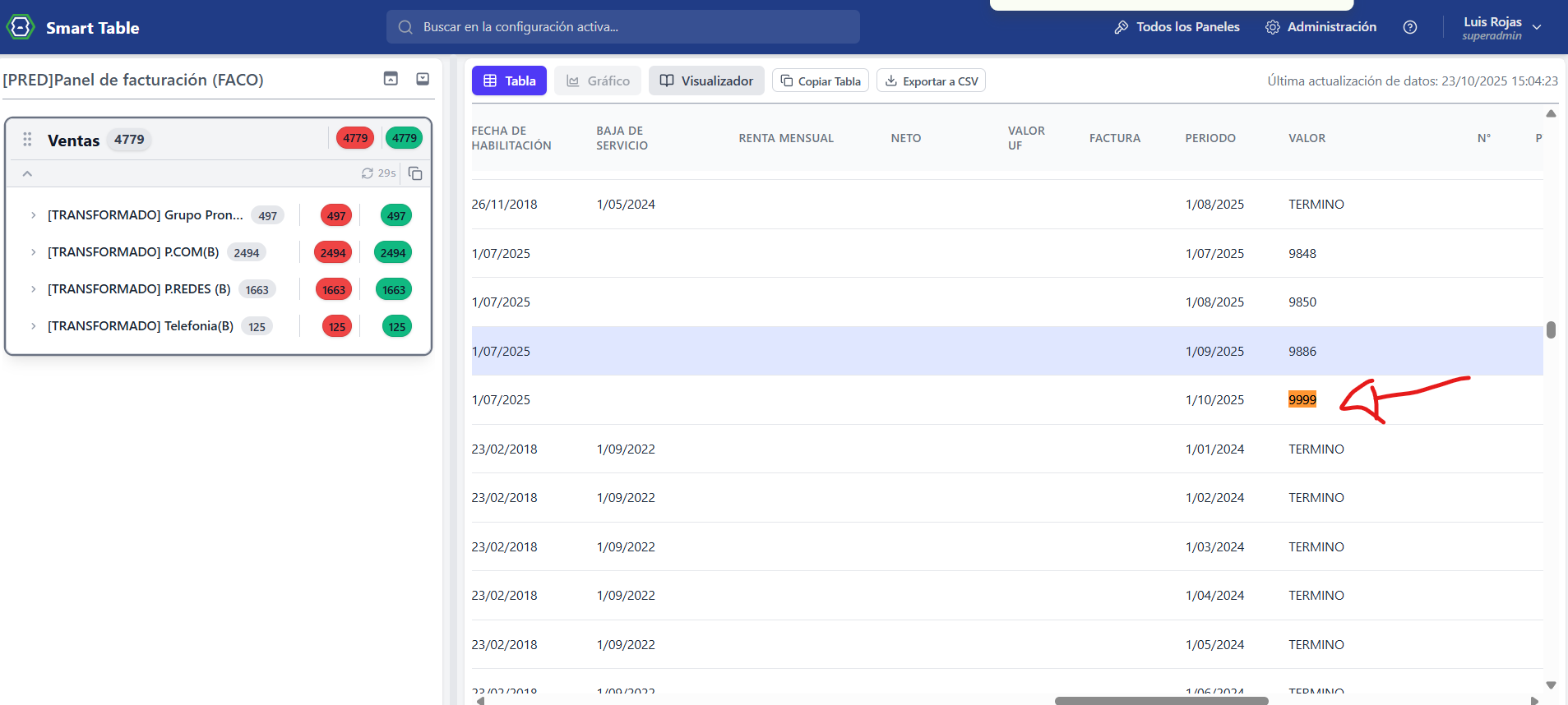Click the expand-all panels icon

pos(423,79)
